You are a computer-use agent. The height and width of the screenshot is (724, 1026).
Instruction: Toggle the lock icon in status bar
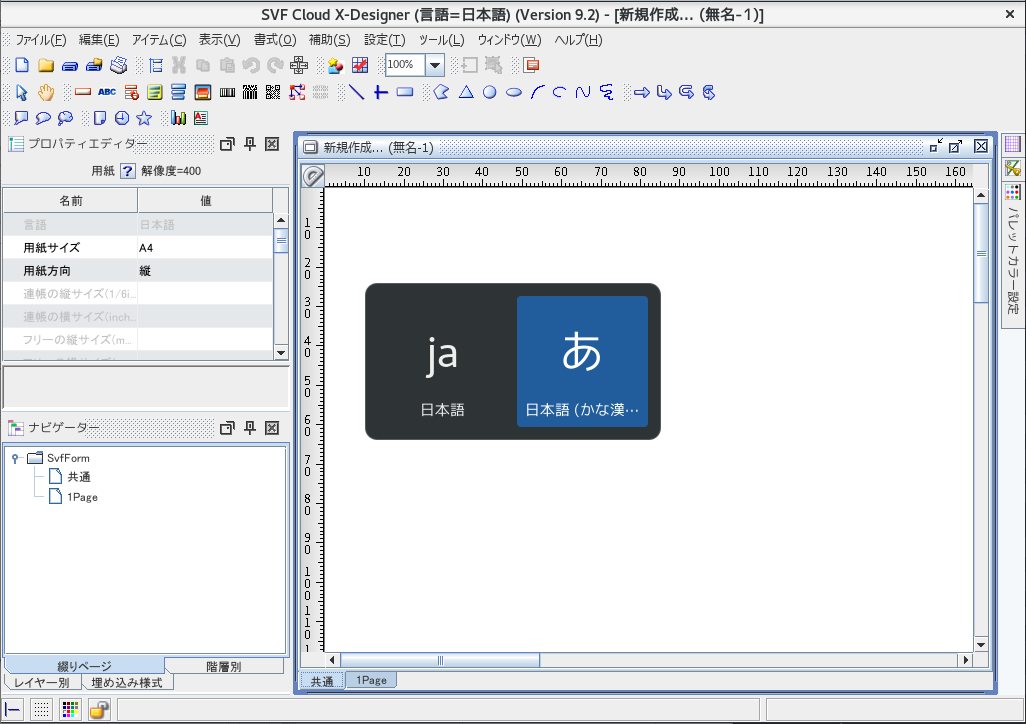coord(99,709)
